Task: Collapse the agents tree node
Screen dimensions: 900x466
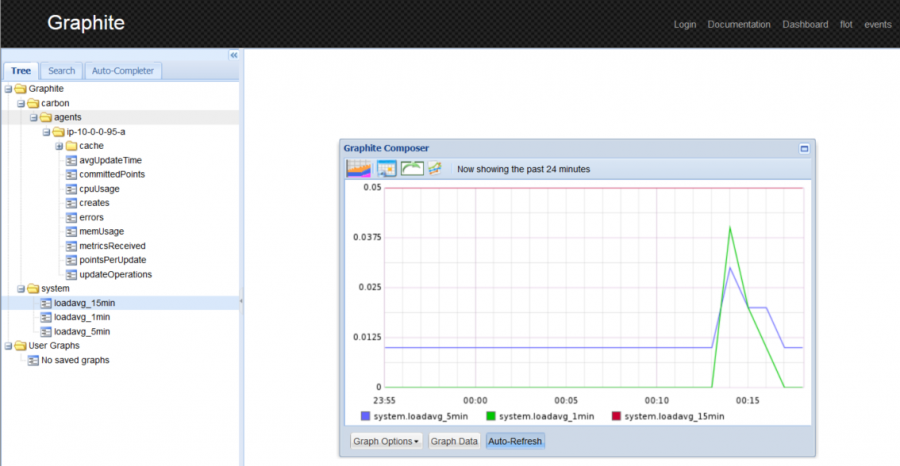Action: [x=33, y=118]
